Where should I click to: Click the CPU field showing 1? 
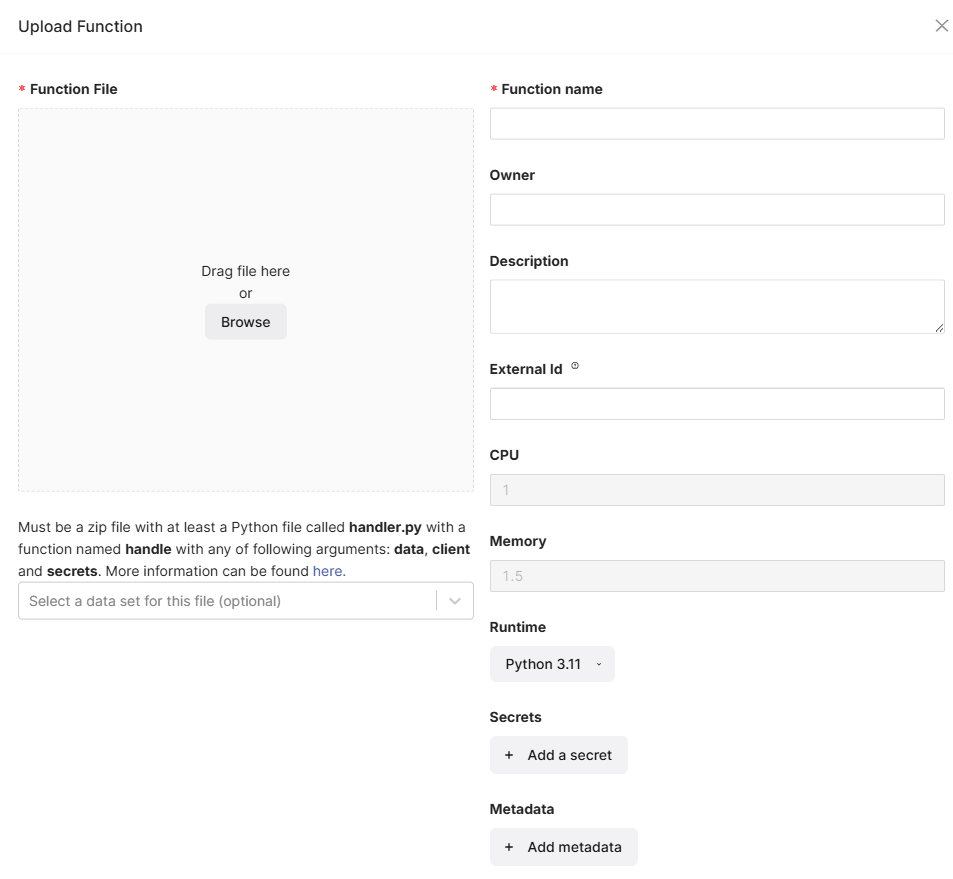(x=717, y=490)
